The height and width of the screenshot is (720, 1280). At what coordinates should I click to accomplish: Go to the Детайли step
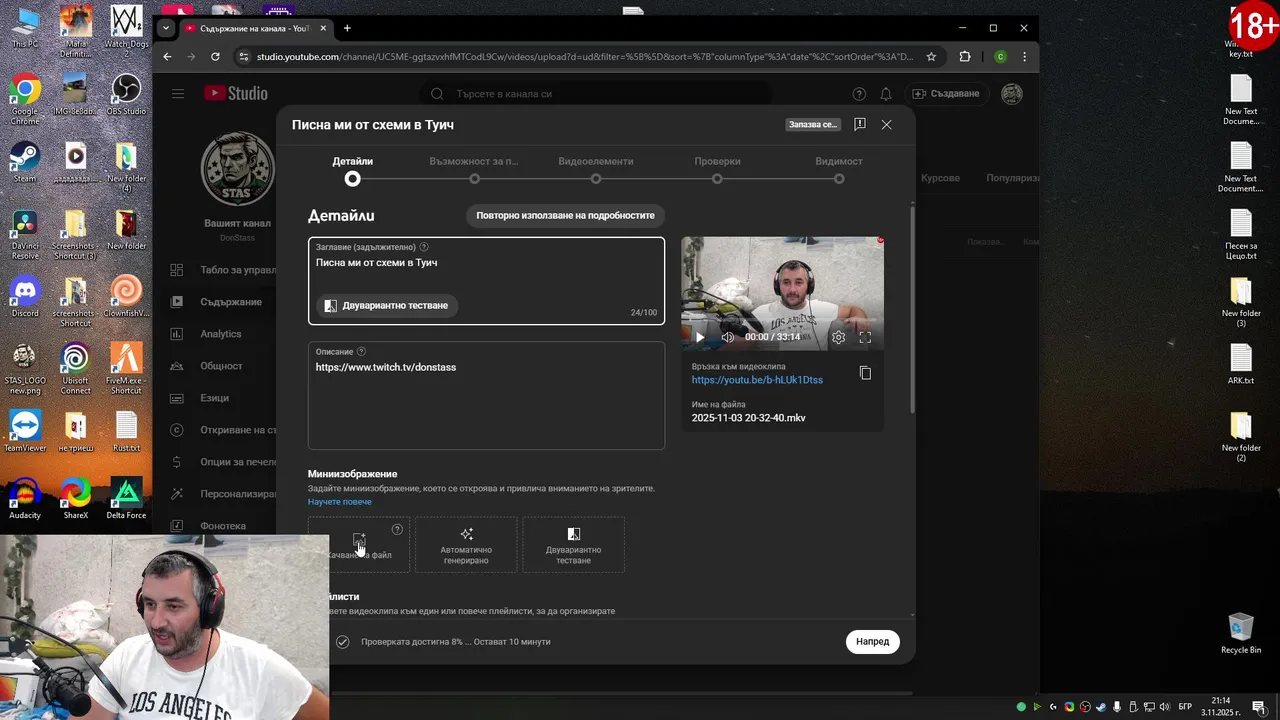click(352, 170)
